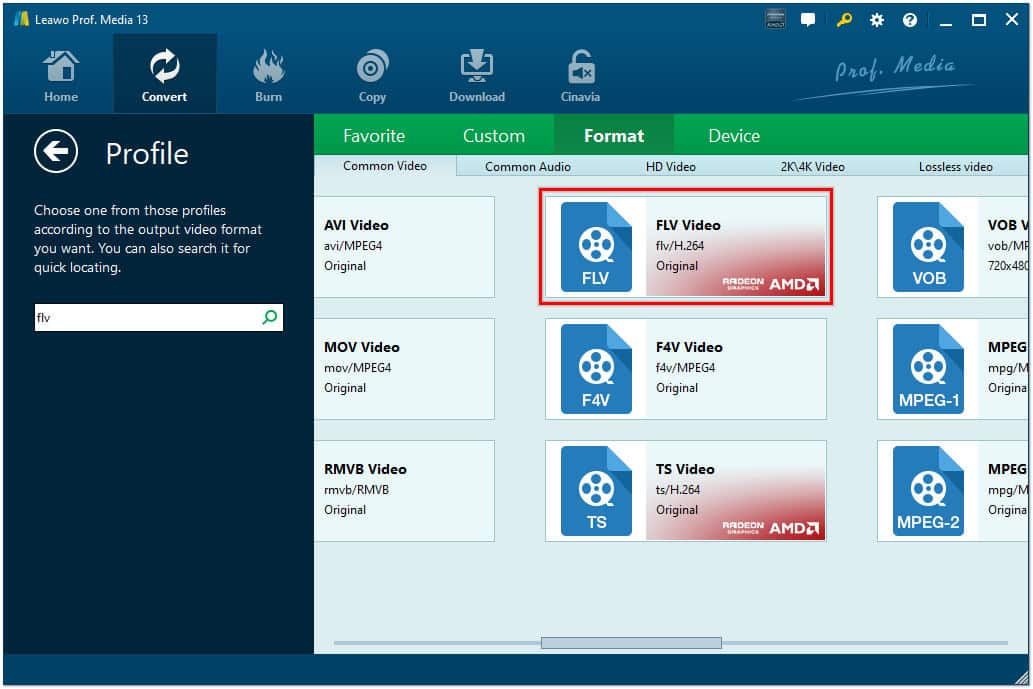This screenshot has width=1033, height=689.
Task: Switch to the Burn module
Action: tap(268, 73)
